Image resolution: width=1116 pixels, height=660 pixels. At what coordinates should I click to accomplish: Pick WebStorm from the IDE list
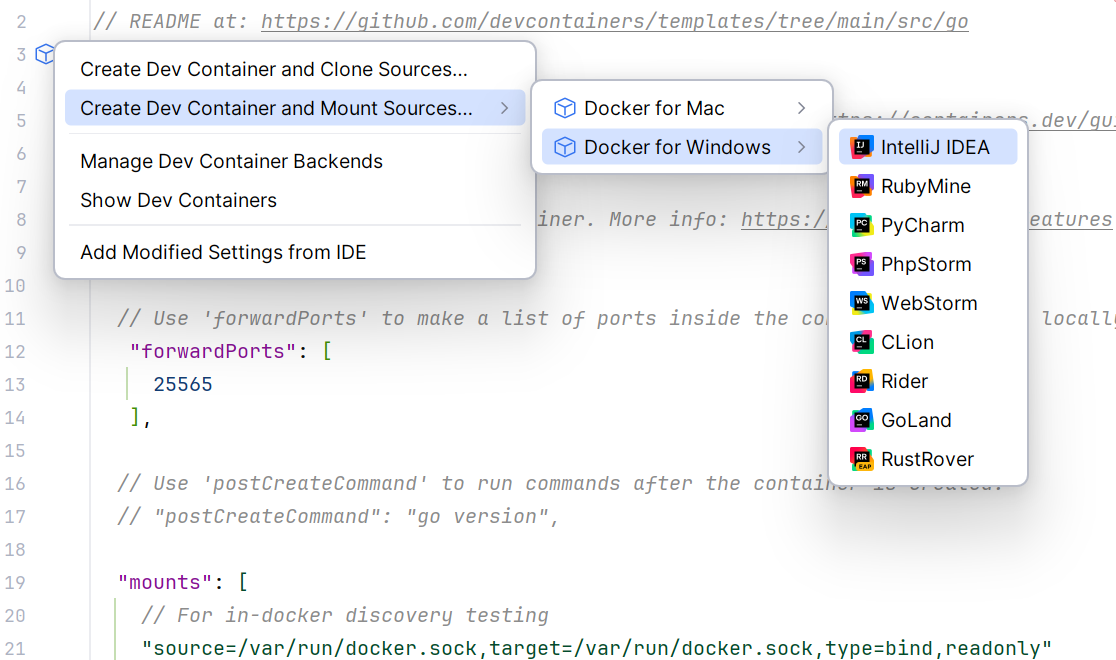(x=928, y=303)
